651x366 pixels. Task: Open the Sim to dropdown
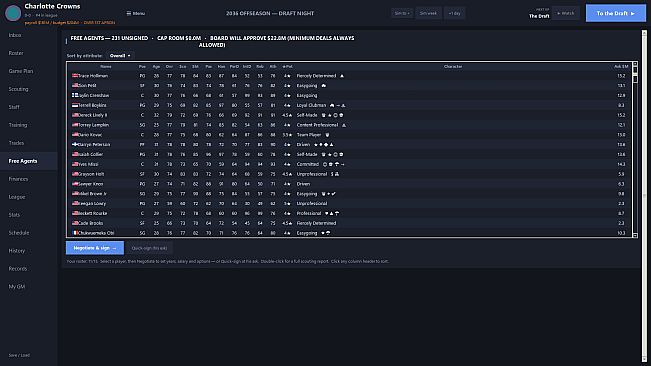(402, 13)
